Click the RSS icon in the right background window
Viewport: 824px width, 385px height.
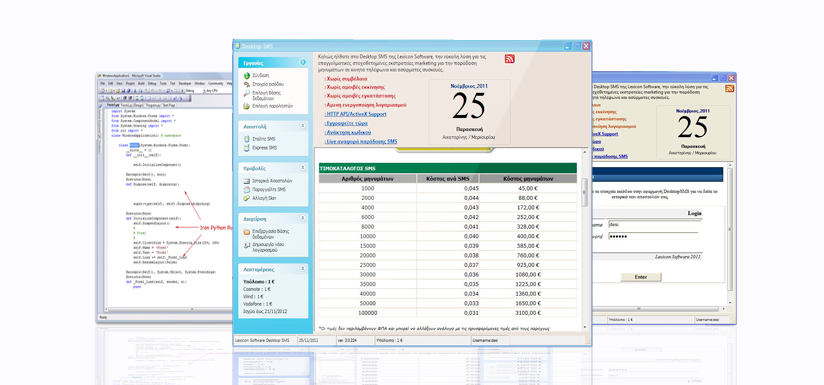730,88
